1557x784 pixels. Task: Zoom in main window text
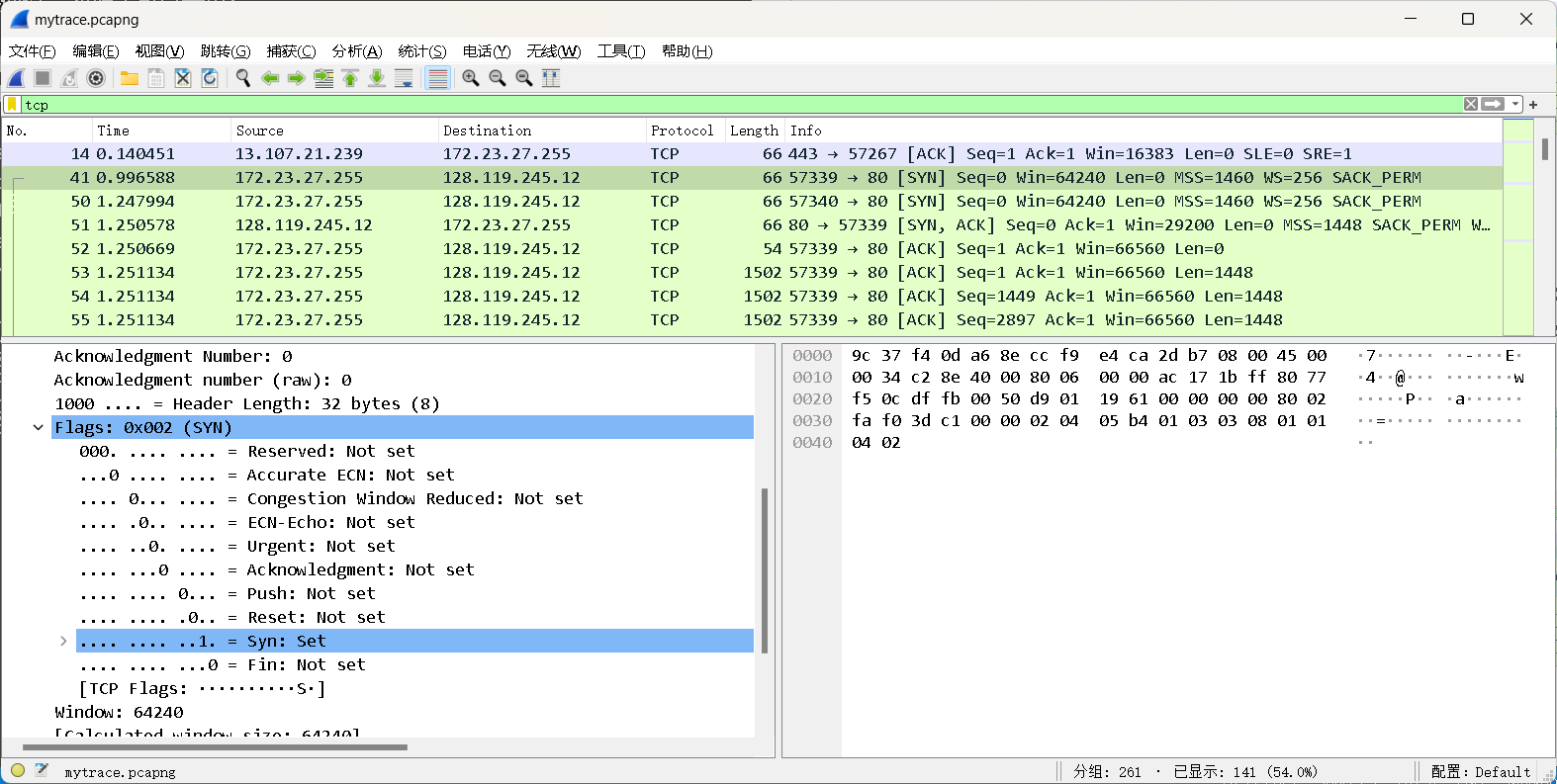[x=471, y=78]
